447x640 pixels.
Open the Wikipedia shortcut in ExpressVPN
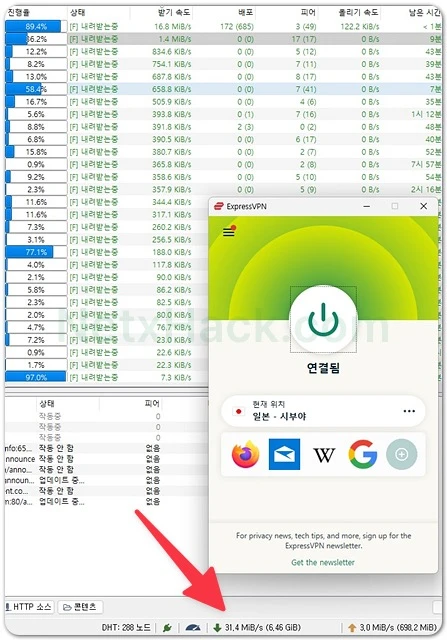point(324,455)
